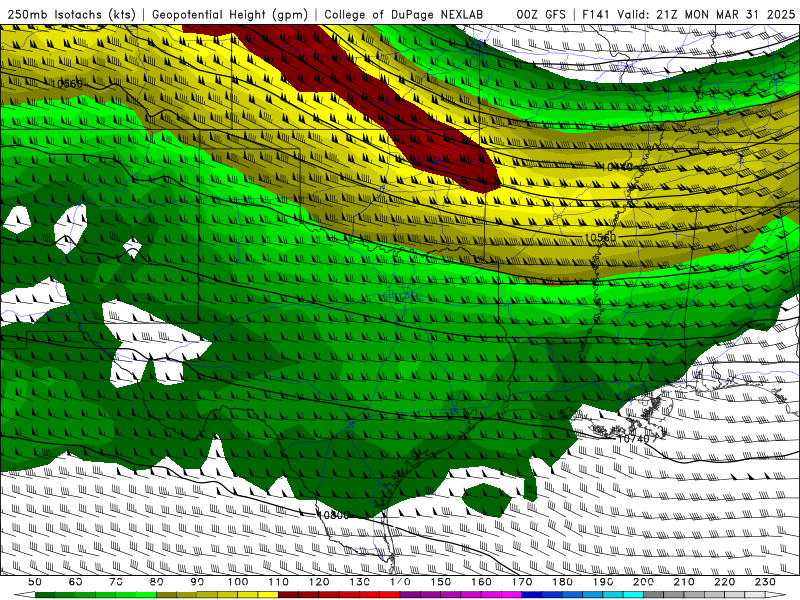Select the bright yellow swatch just left of 110

(268, 595)
